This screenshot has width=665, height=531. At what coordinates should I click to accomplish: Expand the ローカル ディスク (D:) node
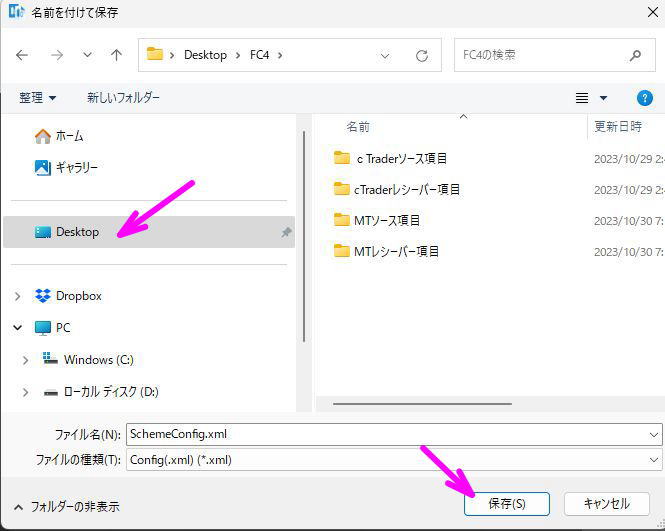tap(25, 392)
